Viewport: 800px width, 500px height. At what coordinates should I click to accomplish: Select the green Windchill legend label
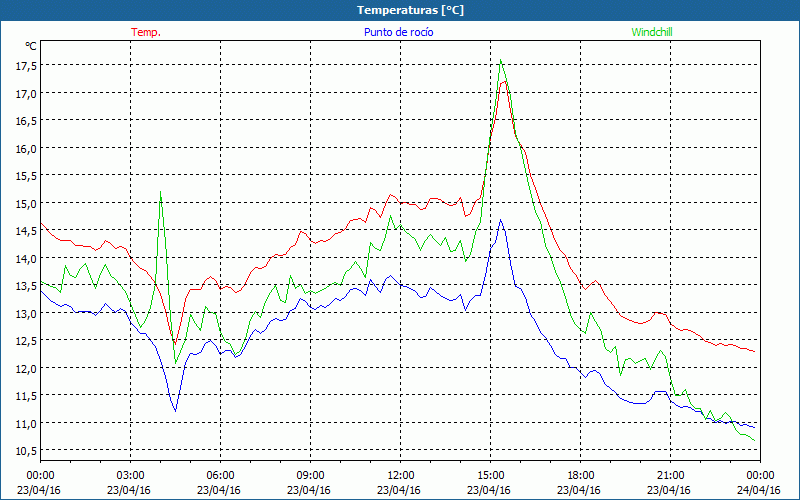click(x=652, y=32)
